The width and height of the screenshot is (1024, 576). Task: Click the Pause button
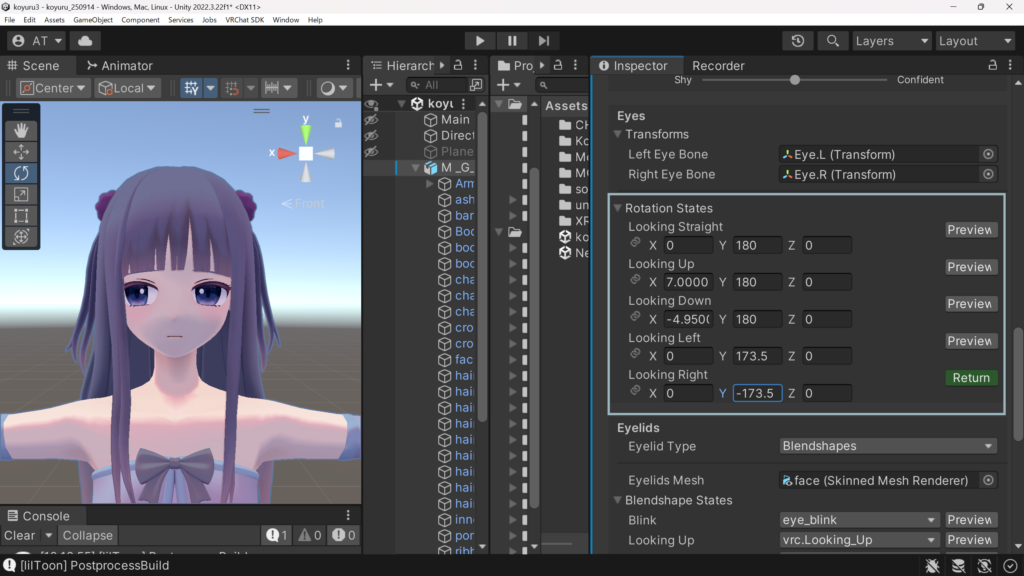511,40
